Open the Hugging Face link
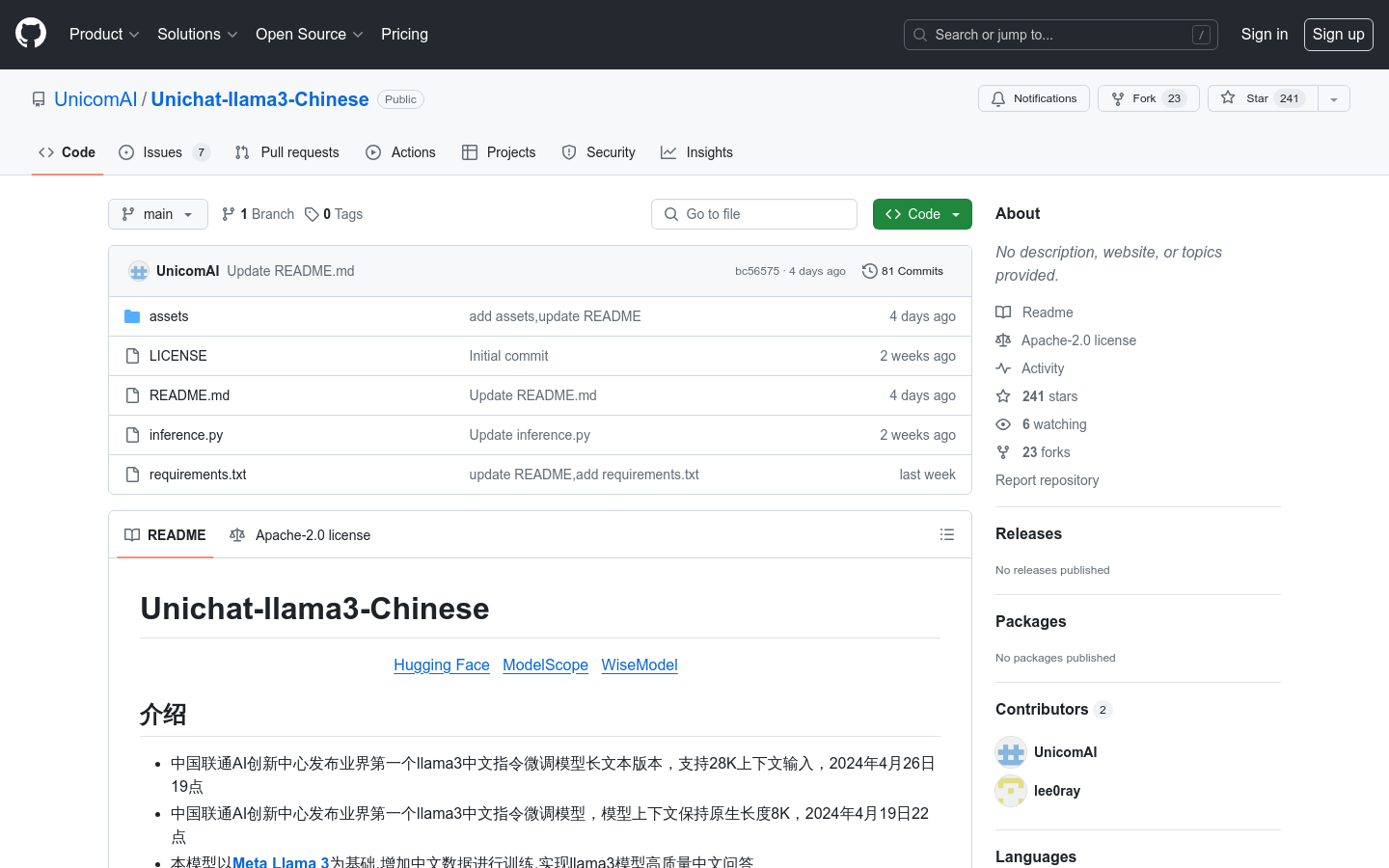This screenshot has width=1389, height=868. click(442, 665)
